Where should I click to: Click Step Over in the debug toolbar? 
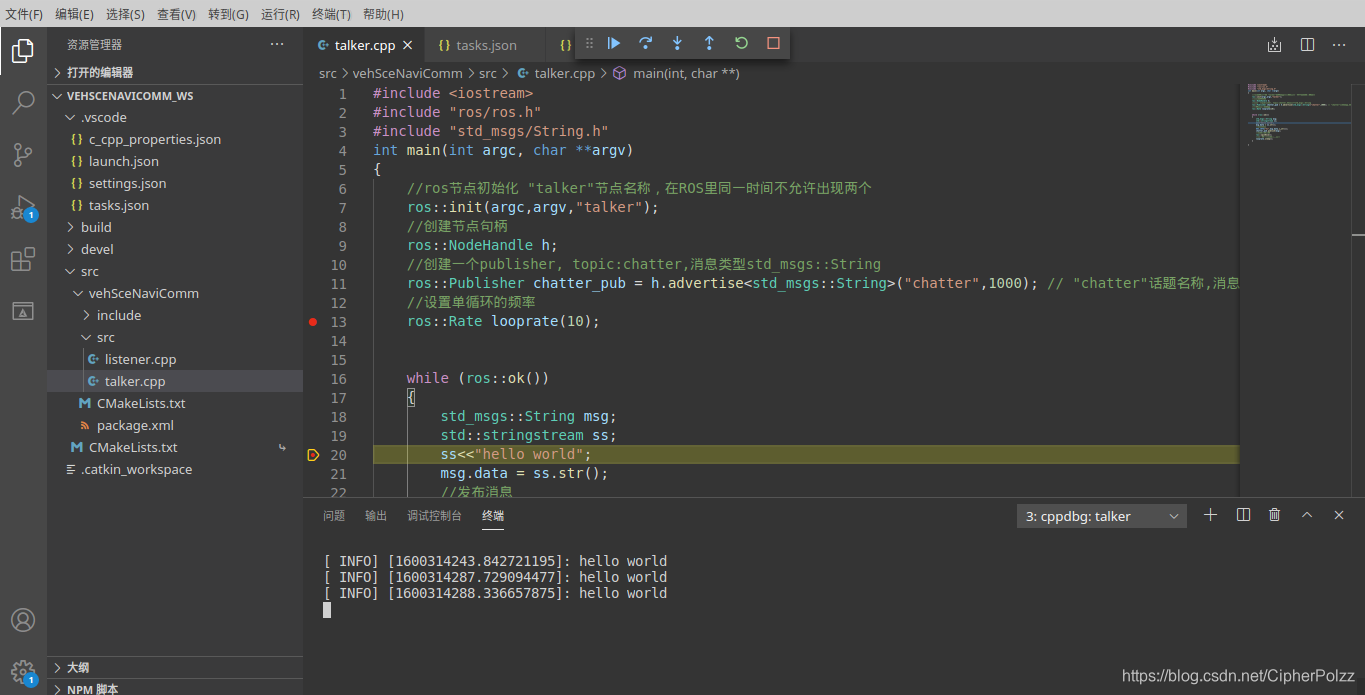click(646, 43)
